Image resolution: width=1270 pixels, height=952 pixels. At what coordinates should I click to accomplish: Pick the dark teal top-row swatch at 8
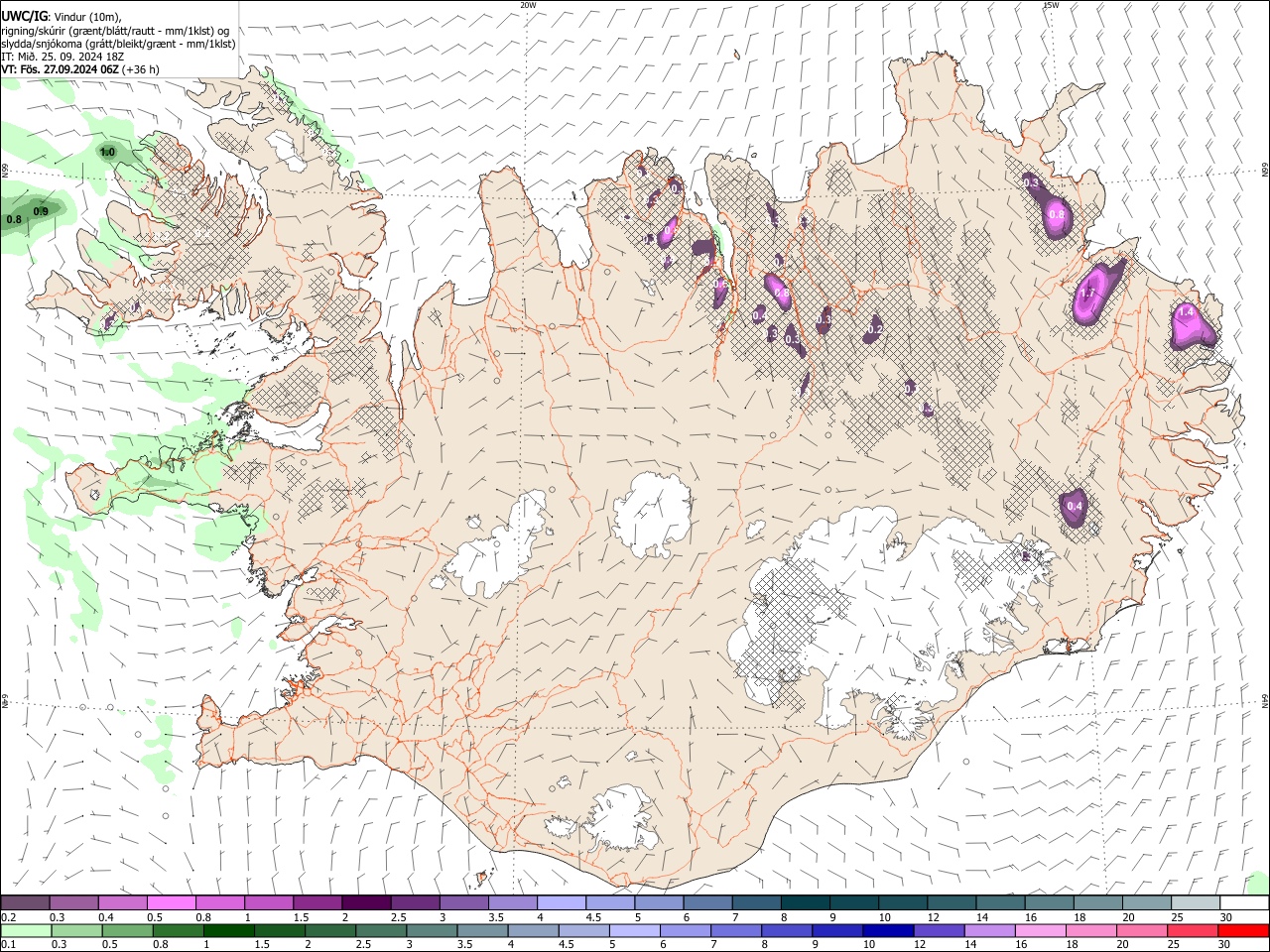click(x=804, y=903)
